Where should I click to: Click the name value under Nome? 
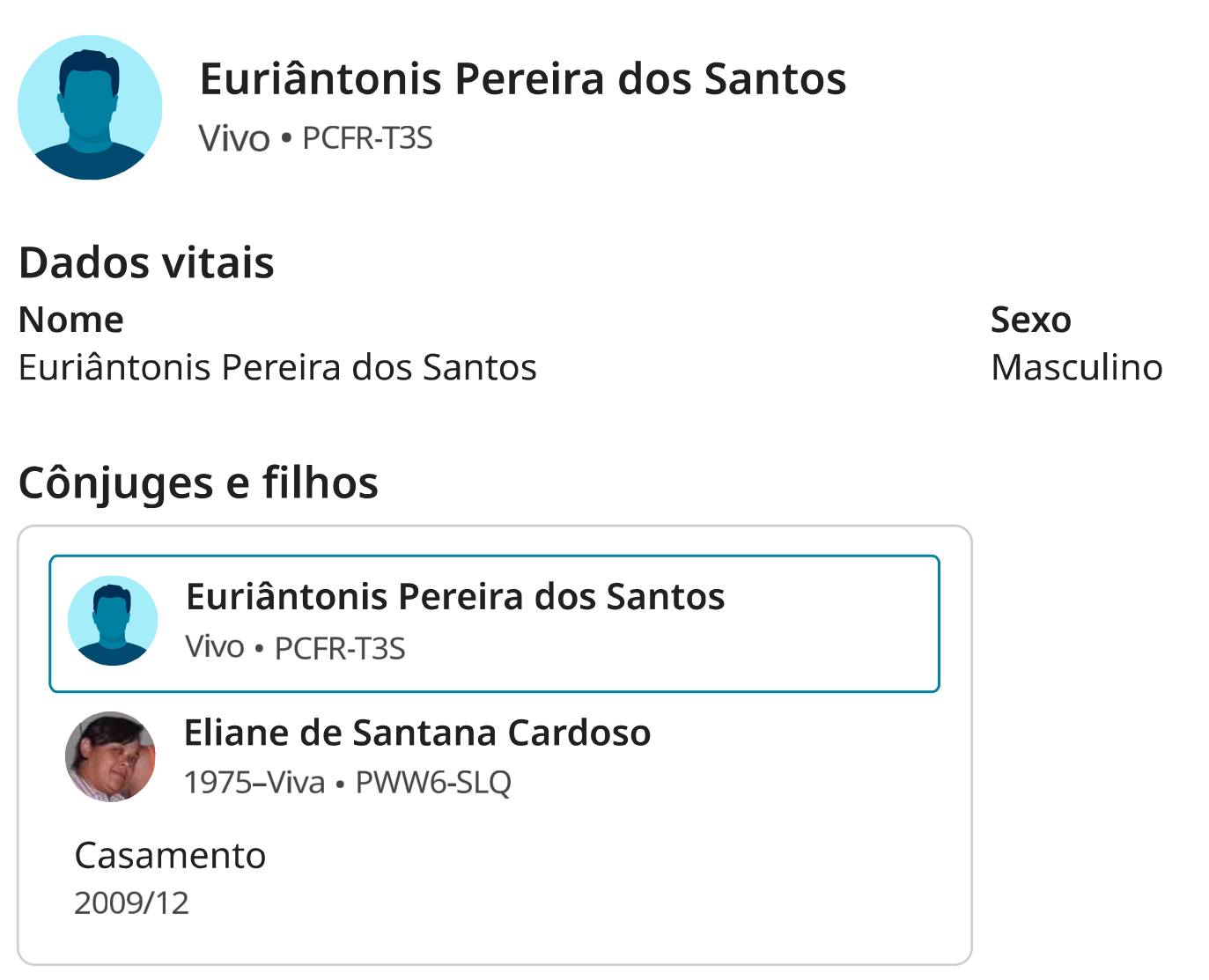point(277,367)
